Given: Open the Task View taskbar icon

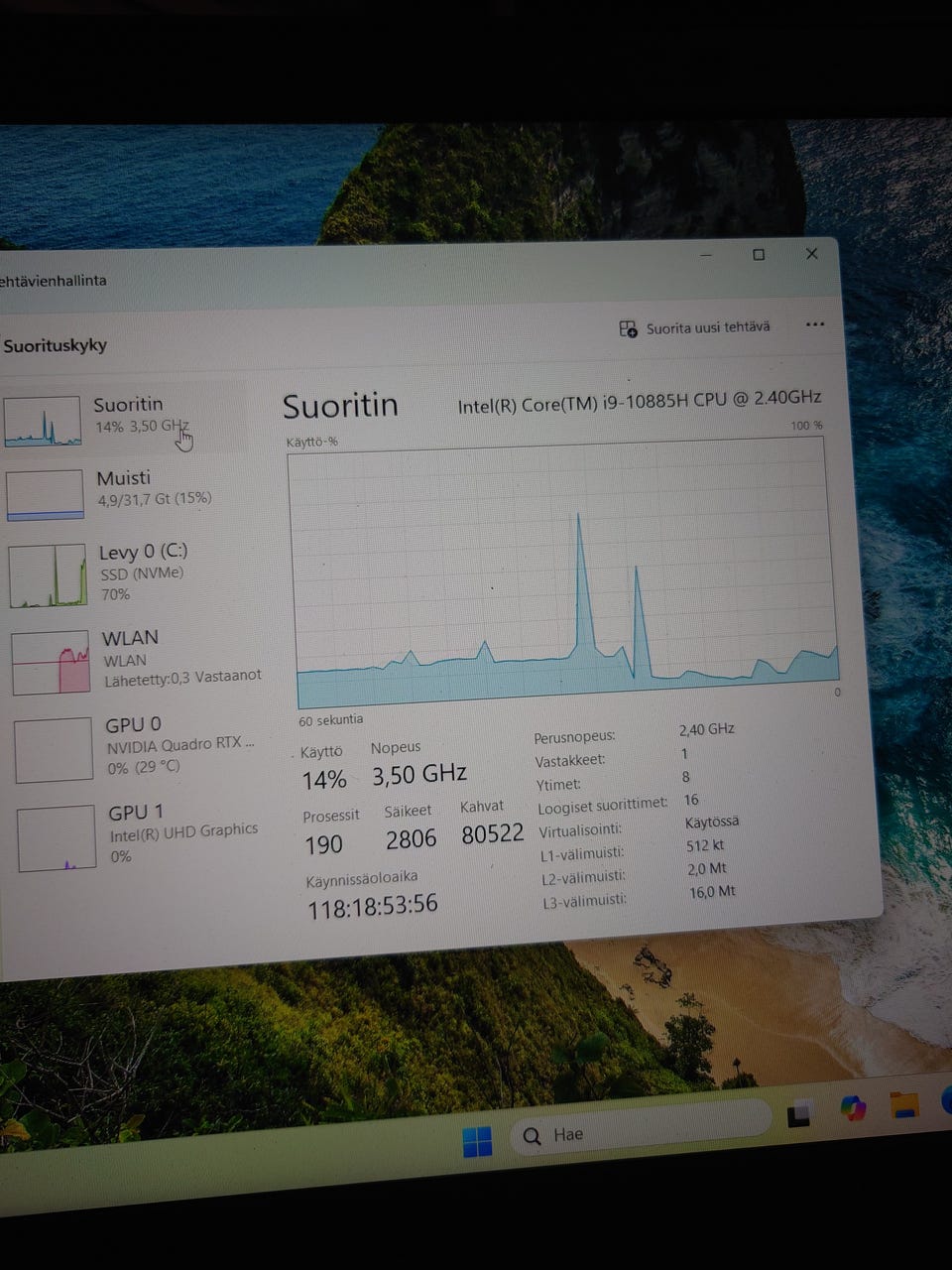Looking at the screenshot, I should 801,1115.
